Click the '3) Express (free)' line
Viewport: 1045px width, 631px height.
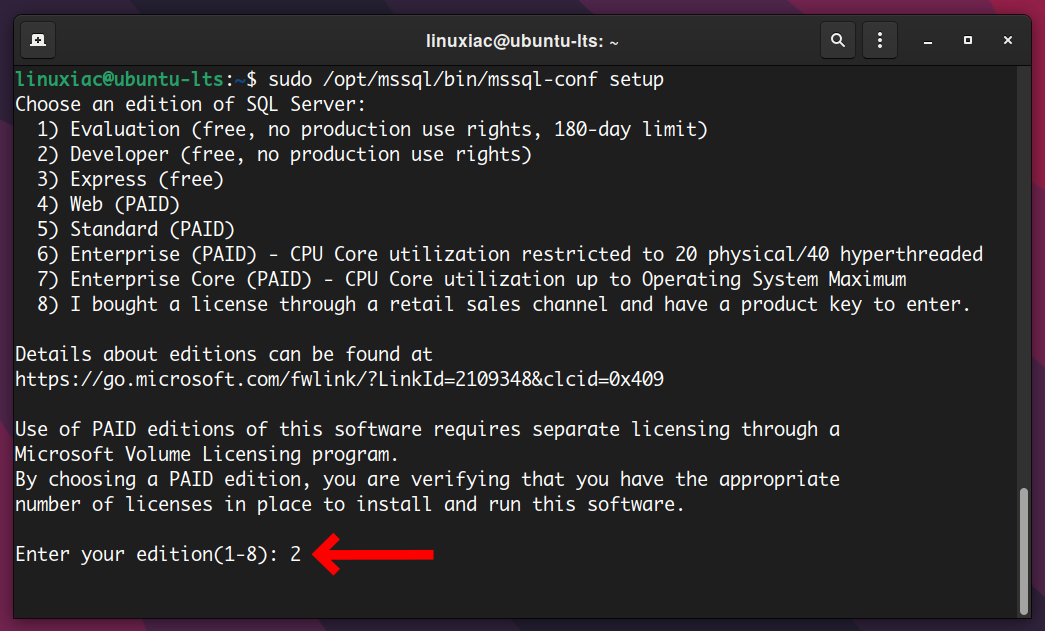point(131,179)
